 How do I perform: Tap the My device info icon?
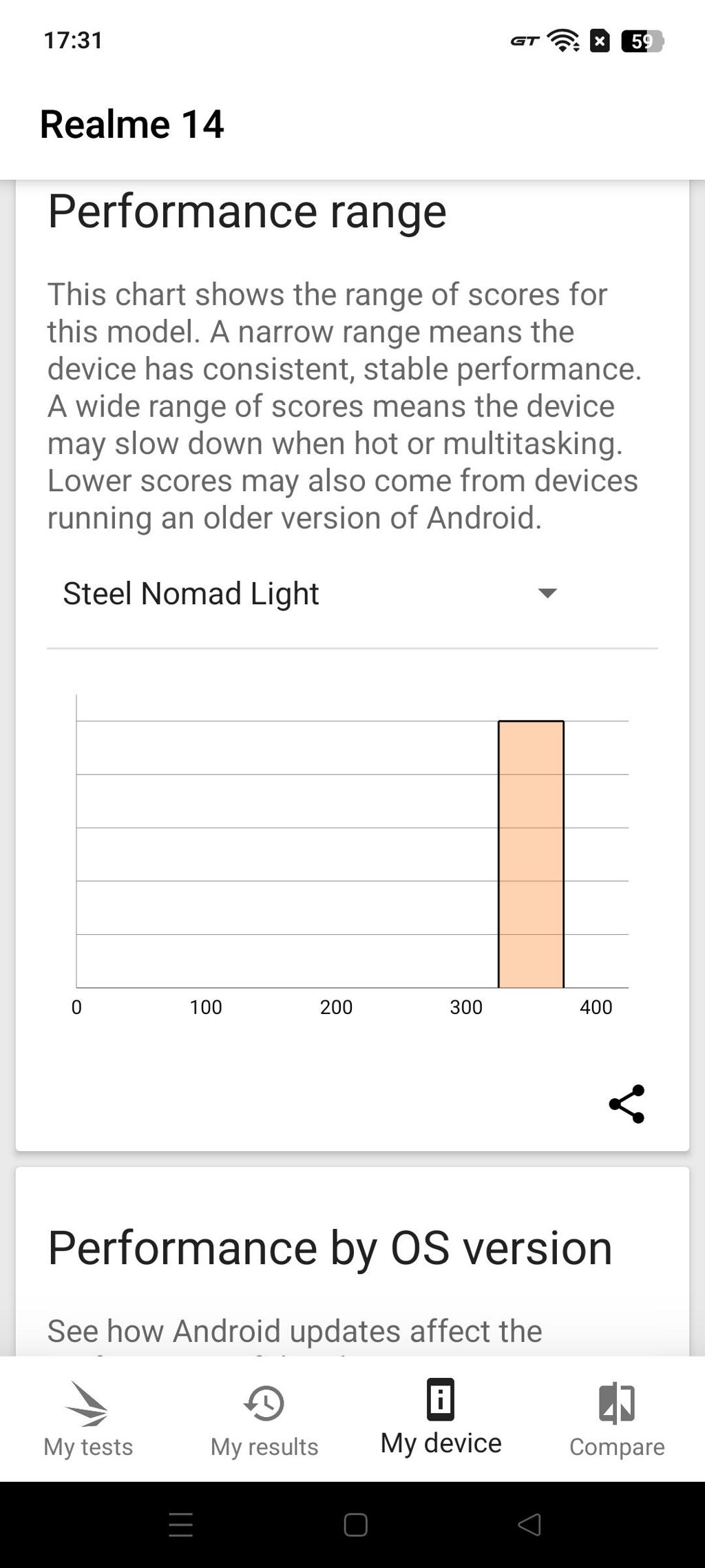[x=441, y=1399]
